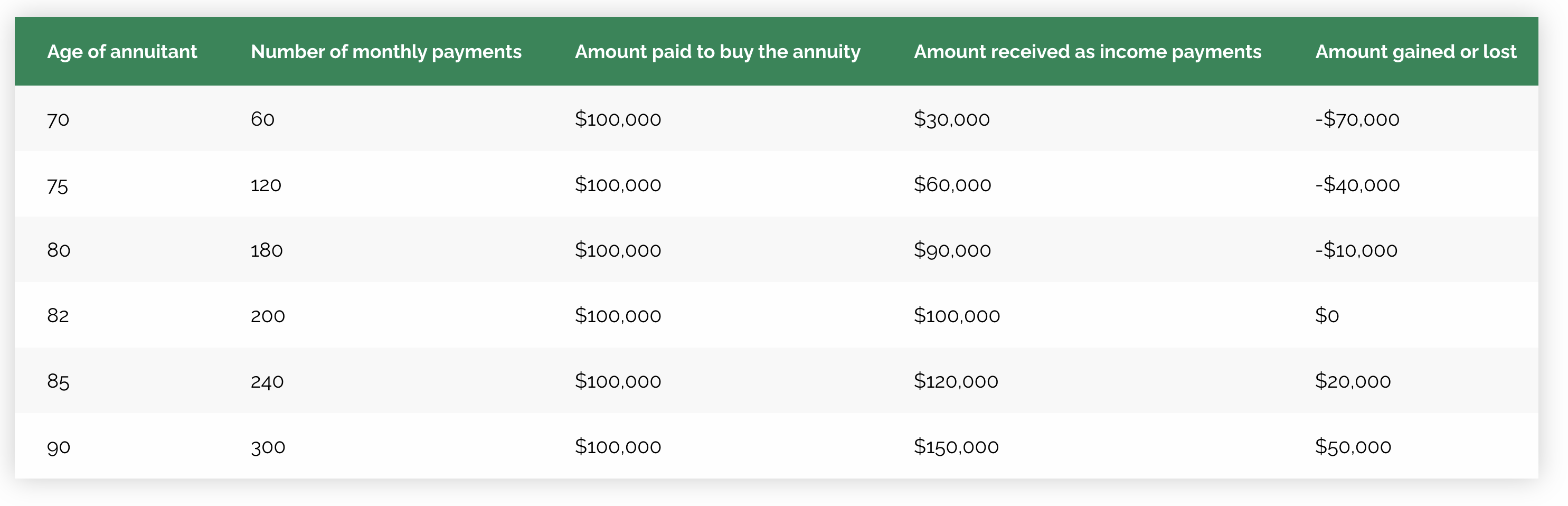Click the age 90 cell
1568x506 pixels.
(59, 447)
